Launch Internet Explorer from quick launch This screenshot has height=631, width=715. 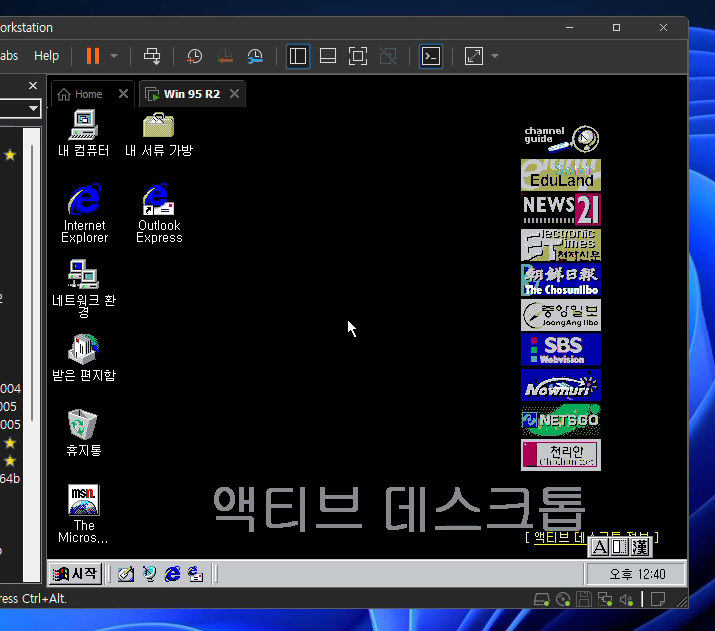pyautogui.click(x=172, y=574)
